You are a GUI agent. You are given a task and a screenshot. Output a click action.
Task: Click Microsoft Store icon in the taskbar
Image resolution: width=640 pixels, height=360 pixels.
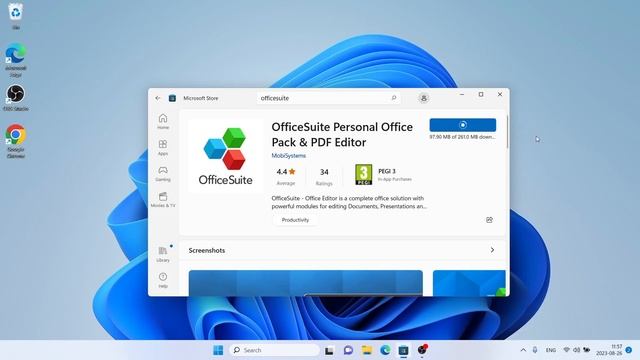click(x=403, y=350)
